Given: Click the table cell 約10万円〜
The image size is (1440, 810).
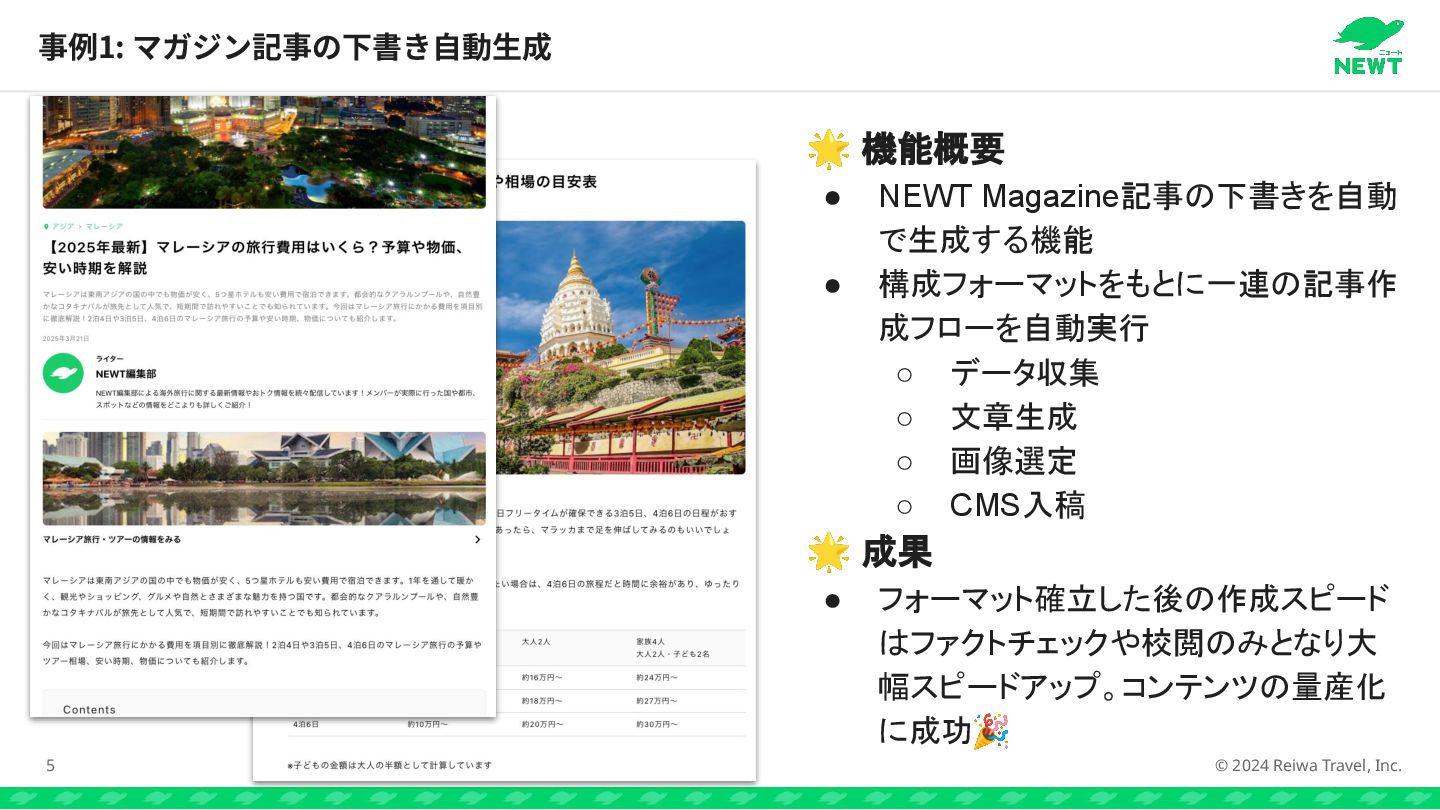Looking at the screenshot, I should coord(427,724).
